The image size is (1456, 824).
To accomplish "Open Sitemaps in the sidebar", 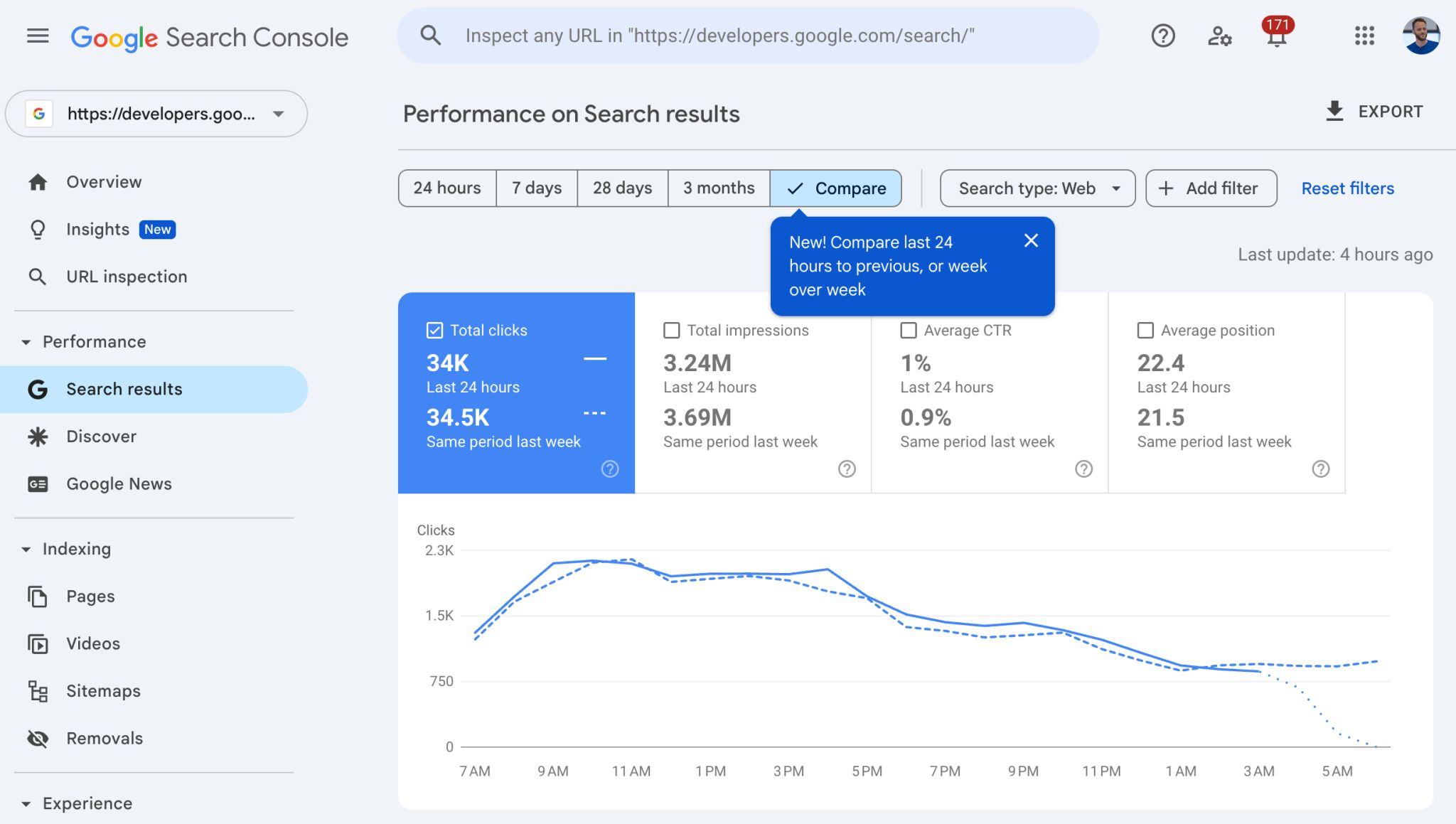I will (103, 691).
